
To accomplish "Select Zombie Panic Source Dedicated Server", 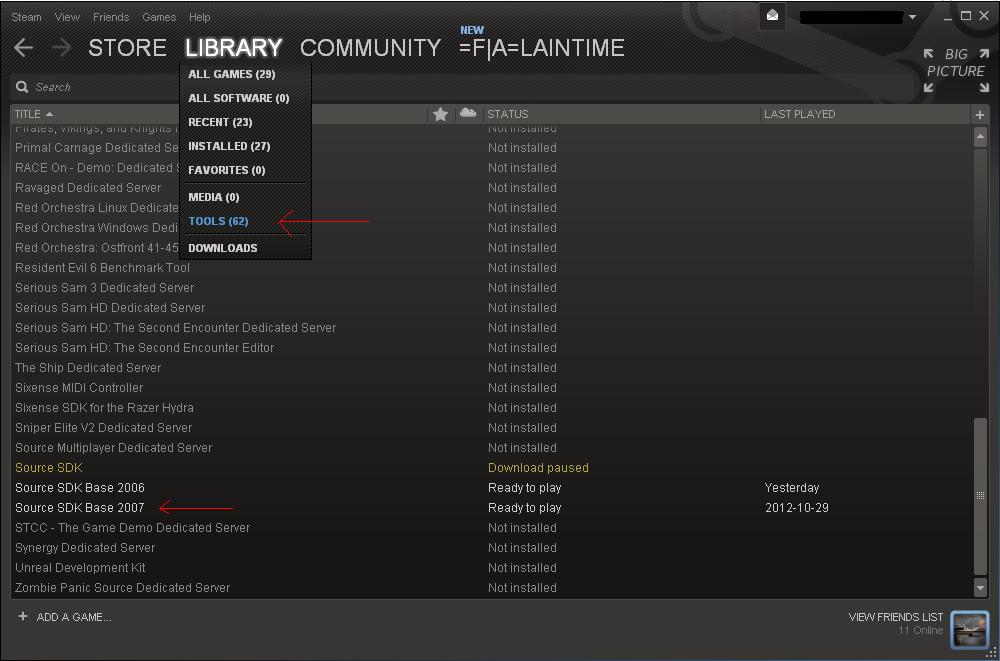I will [x=122, y=588].
